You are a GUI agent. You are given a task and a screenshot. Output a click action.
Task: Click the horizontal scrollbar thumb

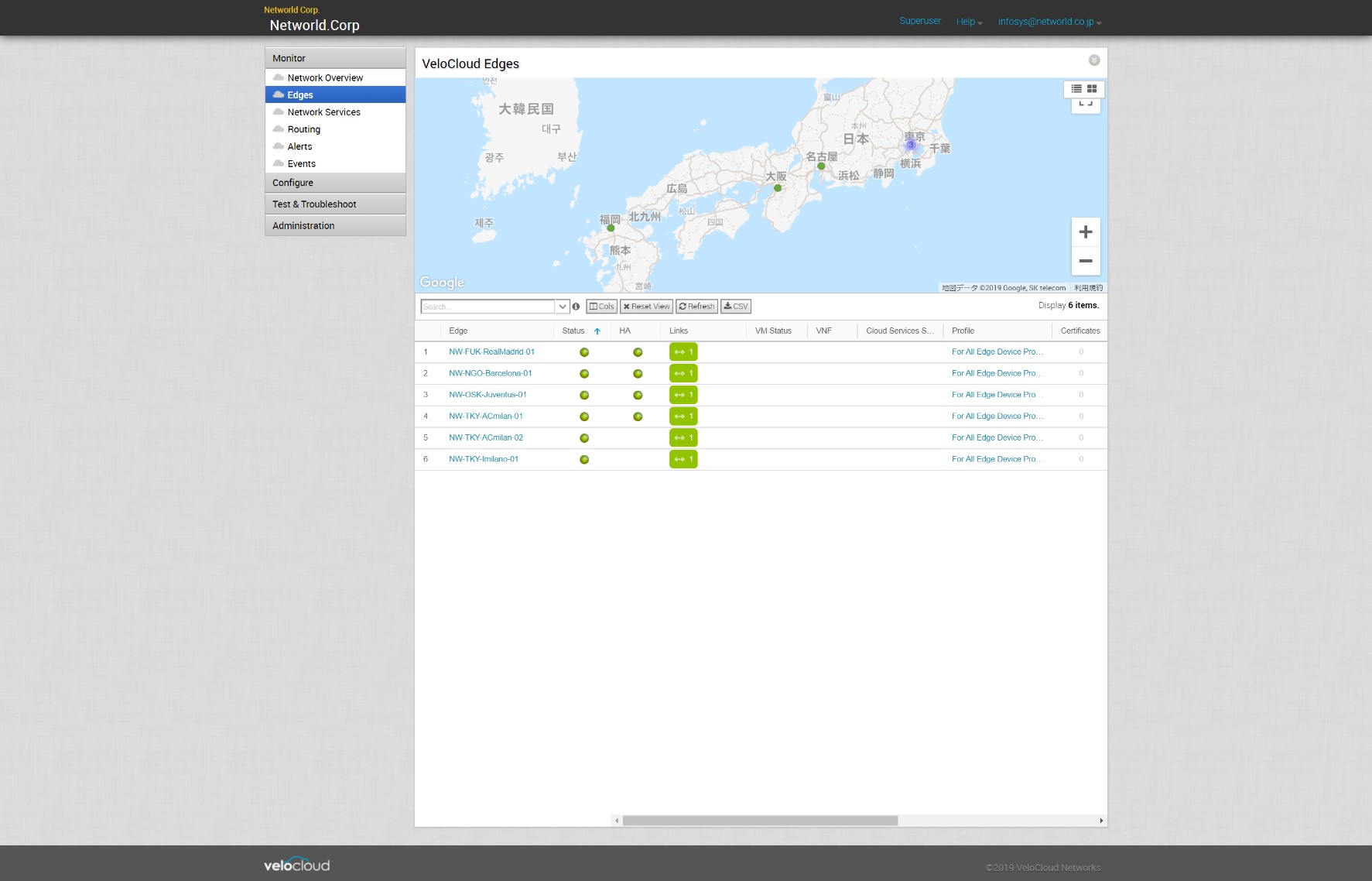tap(760, 821)
